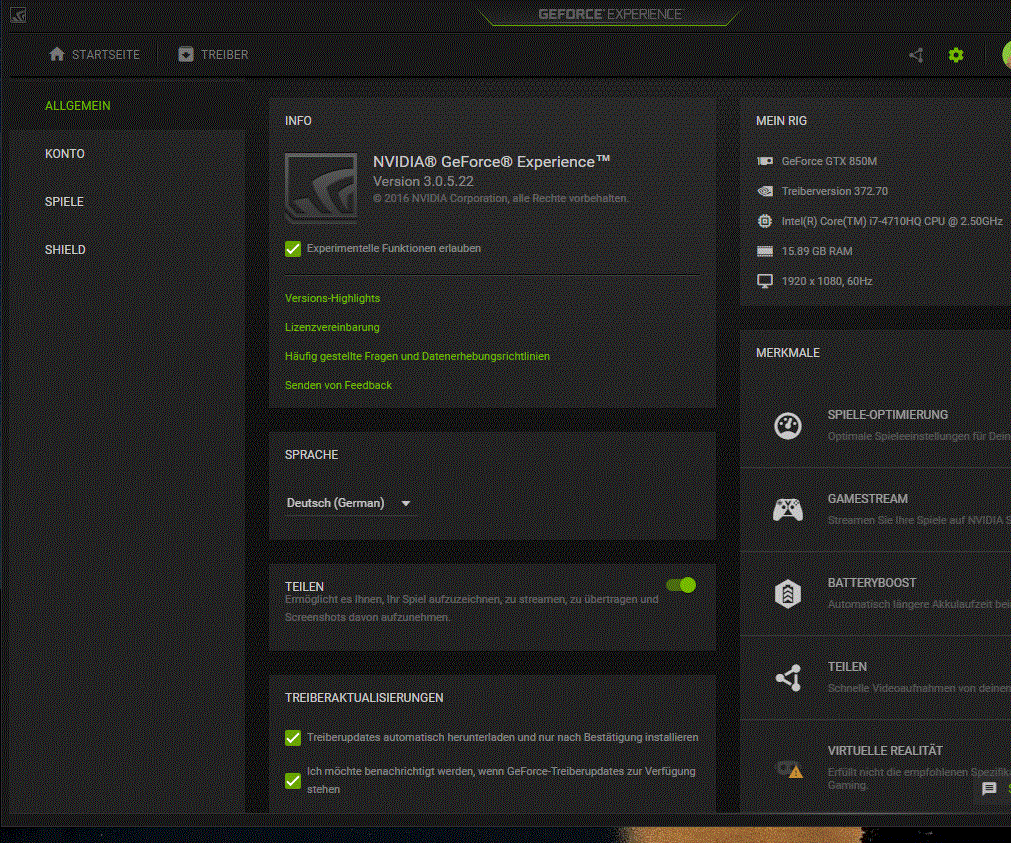Open the Deutsch (German) language dropdown
Screen dimensions: 1011x843
click(349, 503)
